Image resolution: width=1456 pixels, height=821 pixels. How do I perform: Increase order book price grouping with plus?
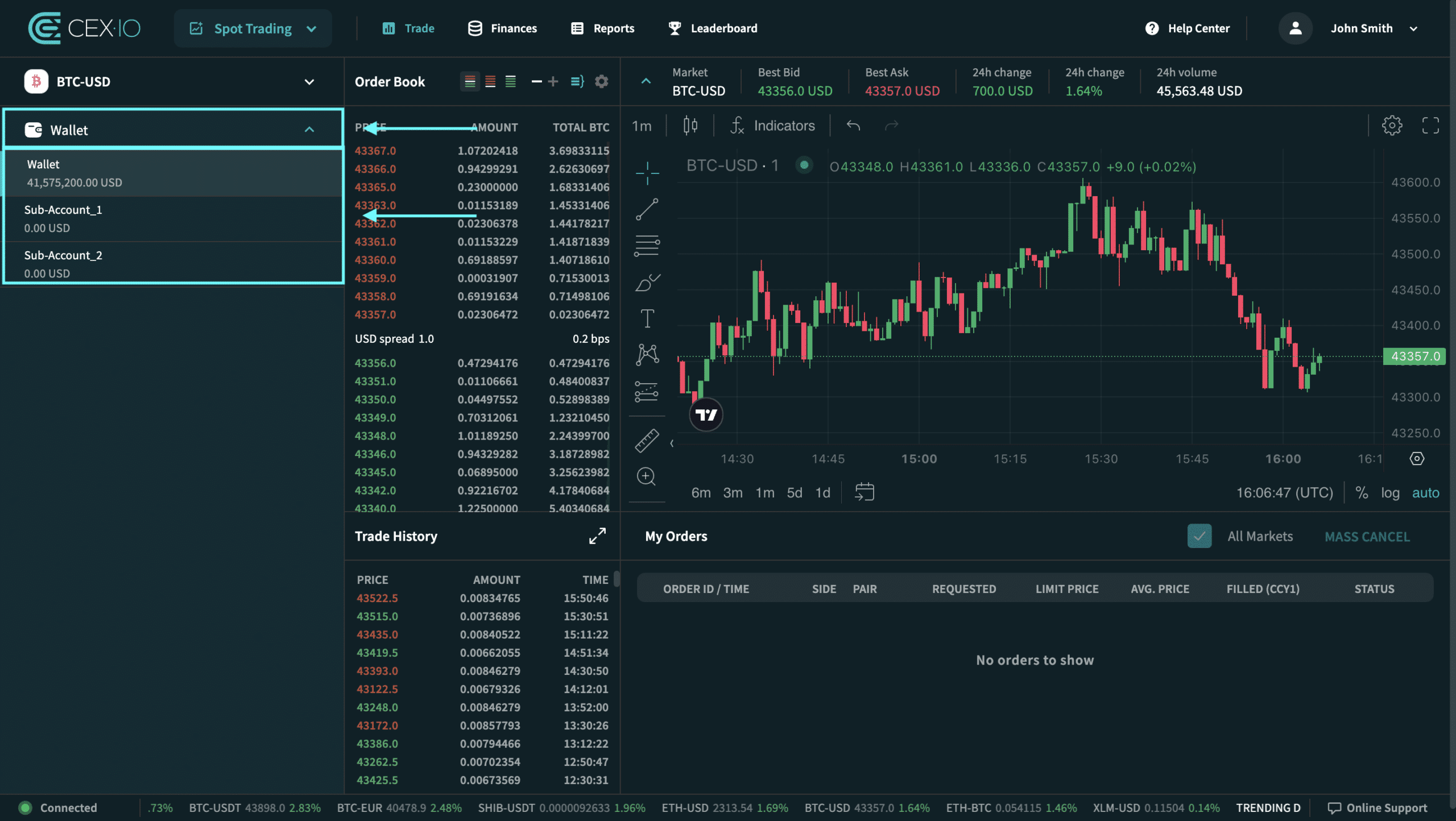[553, 82]
